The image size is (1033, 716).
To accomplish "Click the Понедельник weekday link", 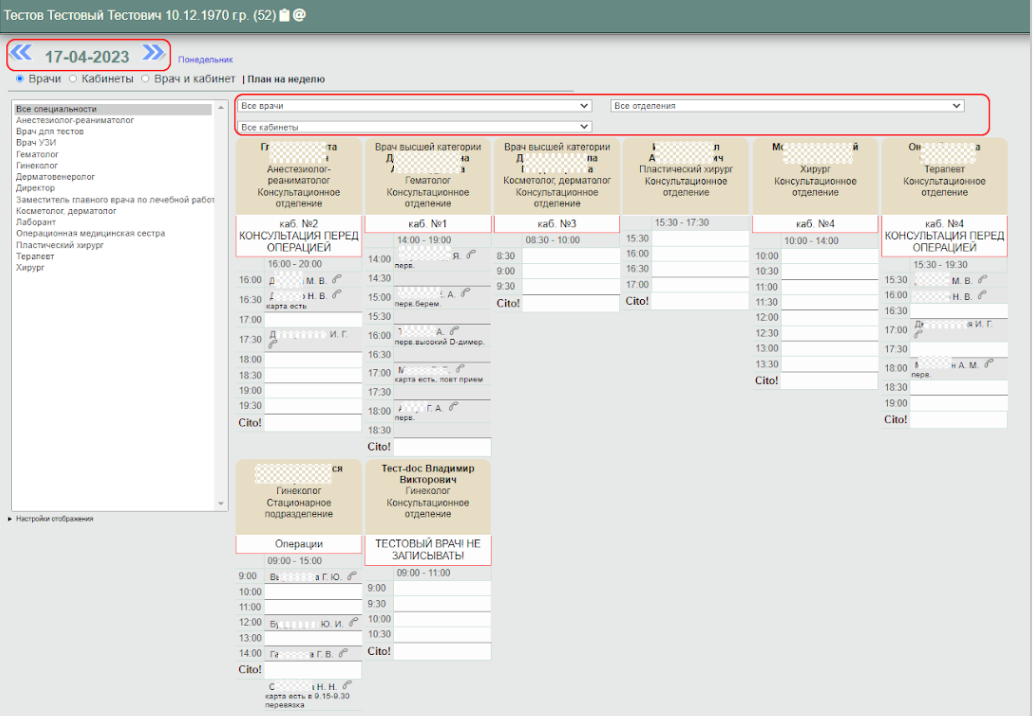I will (205, 60).
